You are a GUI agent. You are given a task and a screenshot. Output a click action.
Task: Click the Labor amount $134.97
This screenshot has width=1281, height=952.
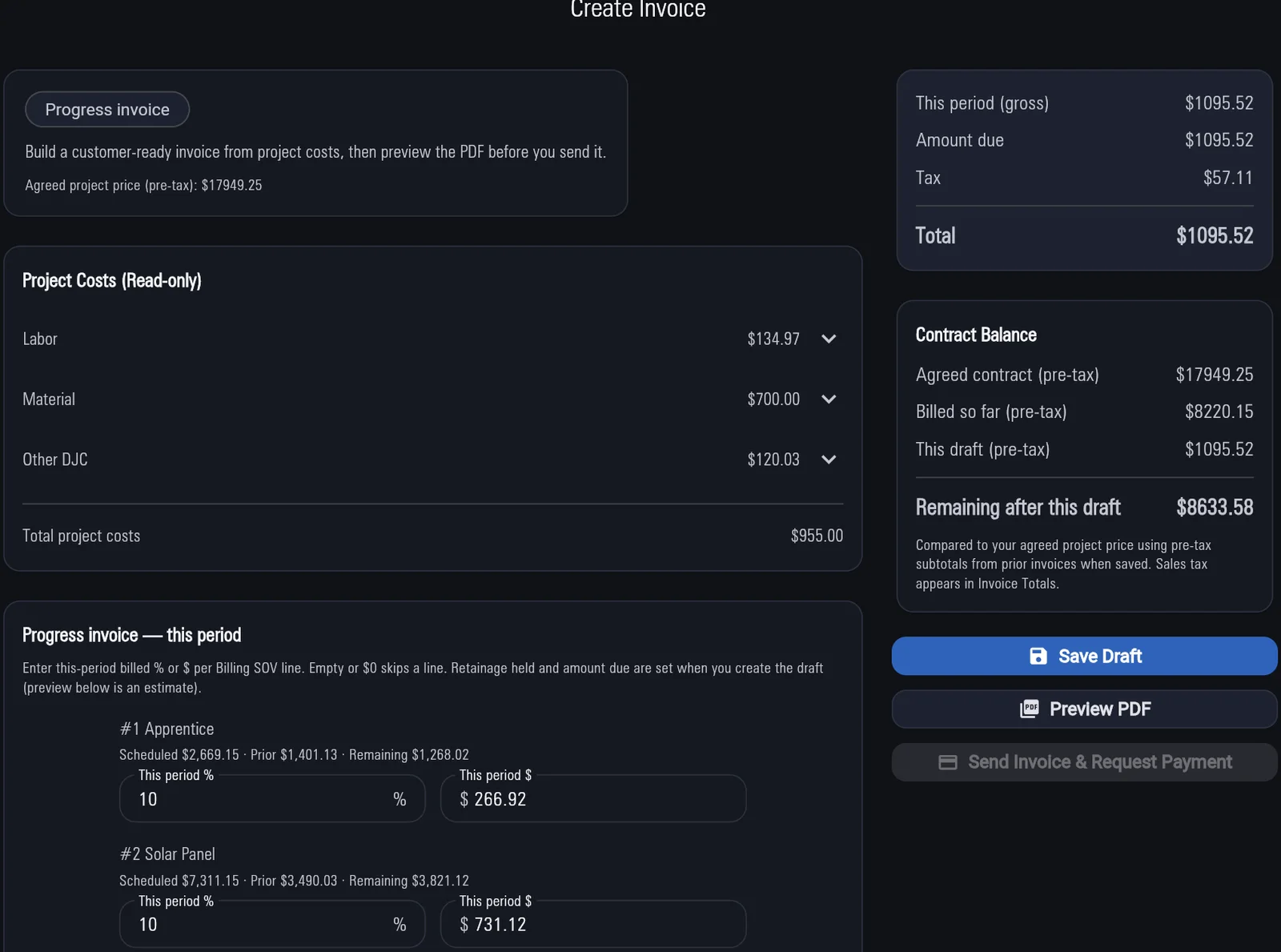(x=773, y=339)
